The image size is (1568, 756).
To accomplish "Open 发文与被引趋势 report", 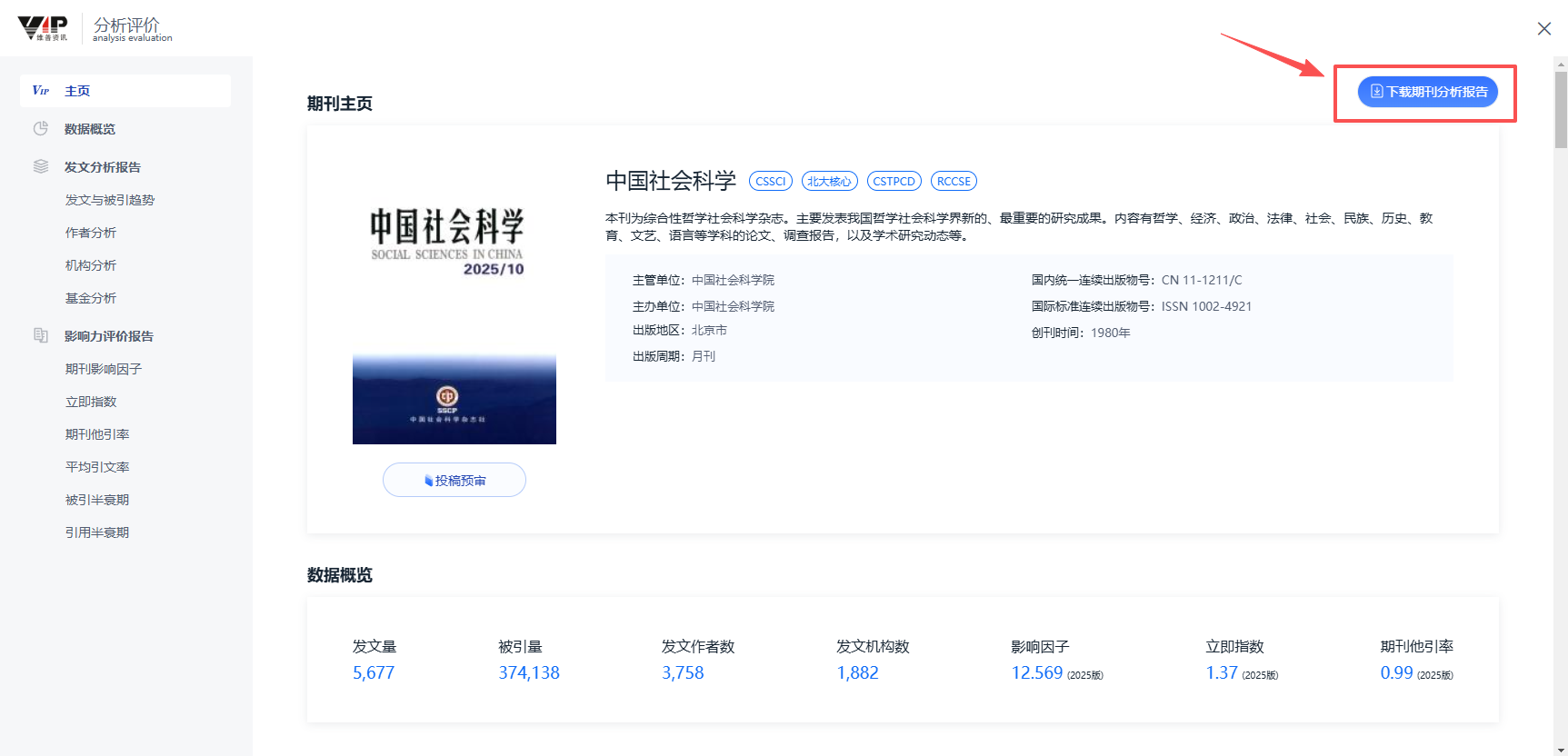I will (110, 200).
